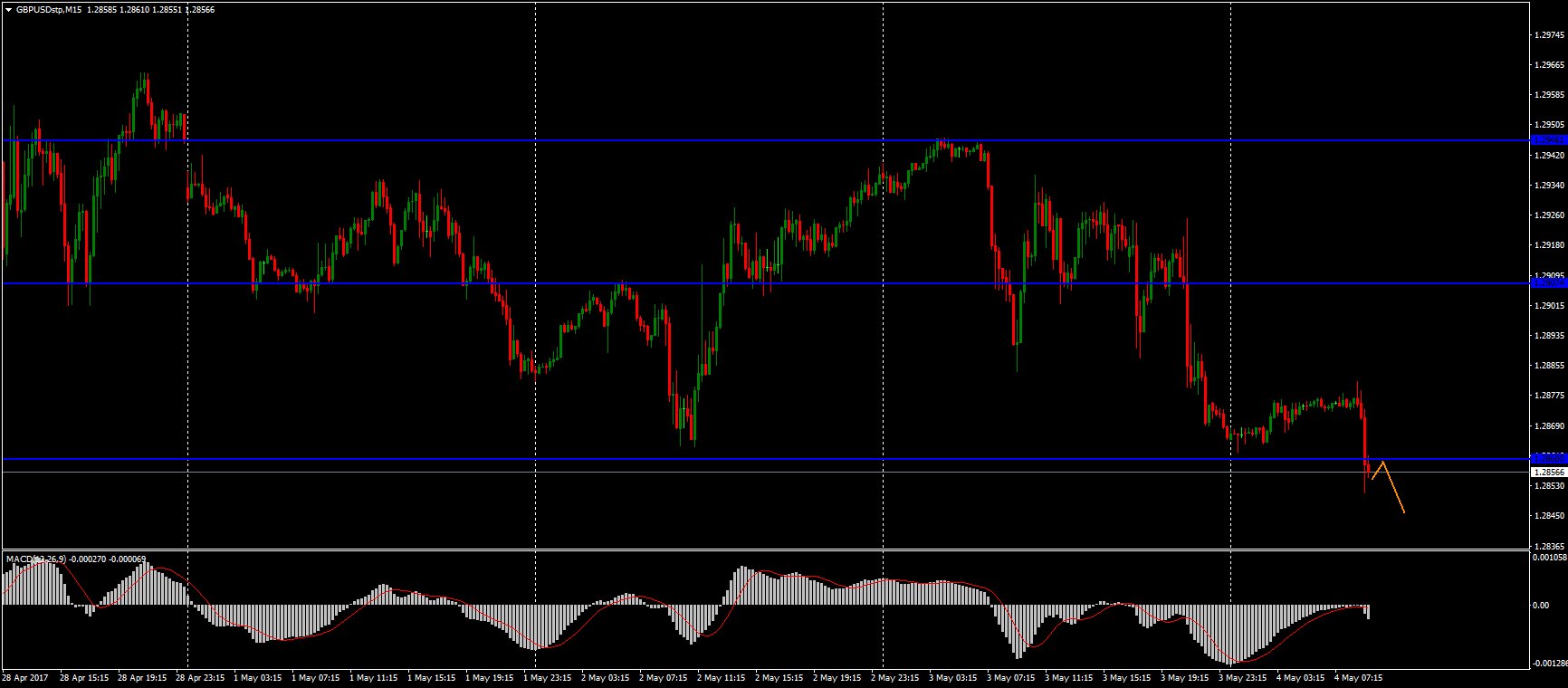The width and height of the screenshot is (1568, 688).
Task: Click the triangle arrow beside GBPUSDstp,M15
Action: click(8, 10)
